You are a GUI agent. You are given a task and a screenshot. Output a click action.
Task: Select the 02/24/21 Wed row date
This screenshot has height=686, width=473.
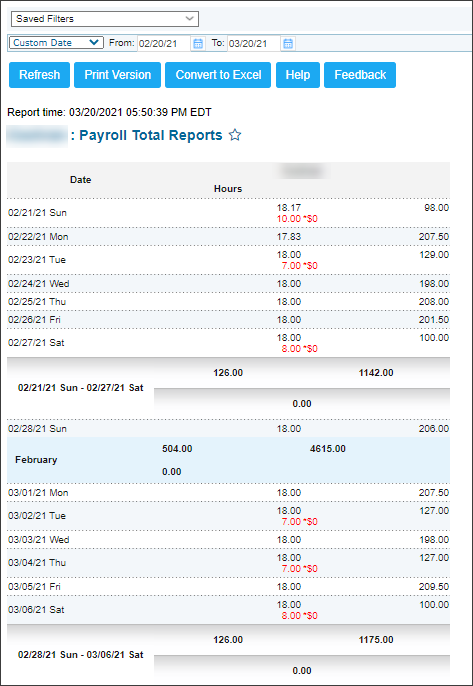tap(39, 284)
